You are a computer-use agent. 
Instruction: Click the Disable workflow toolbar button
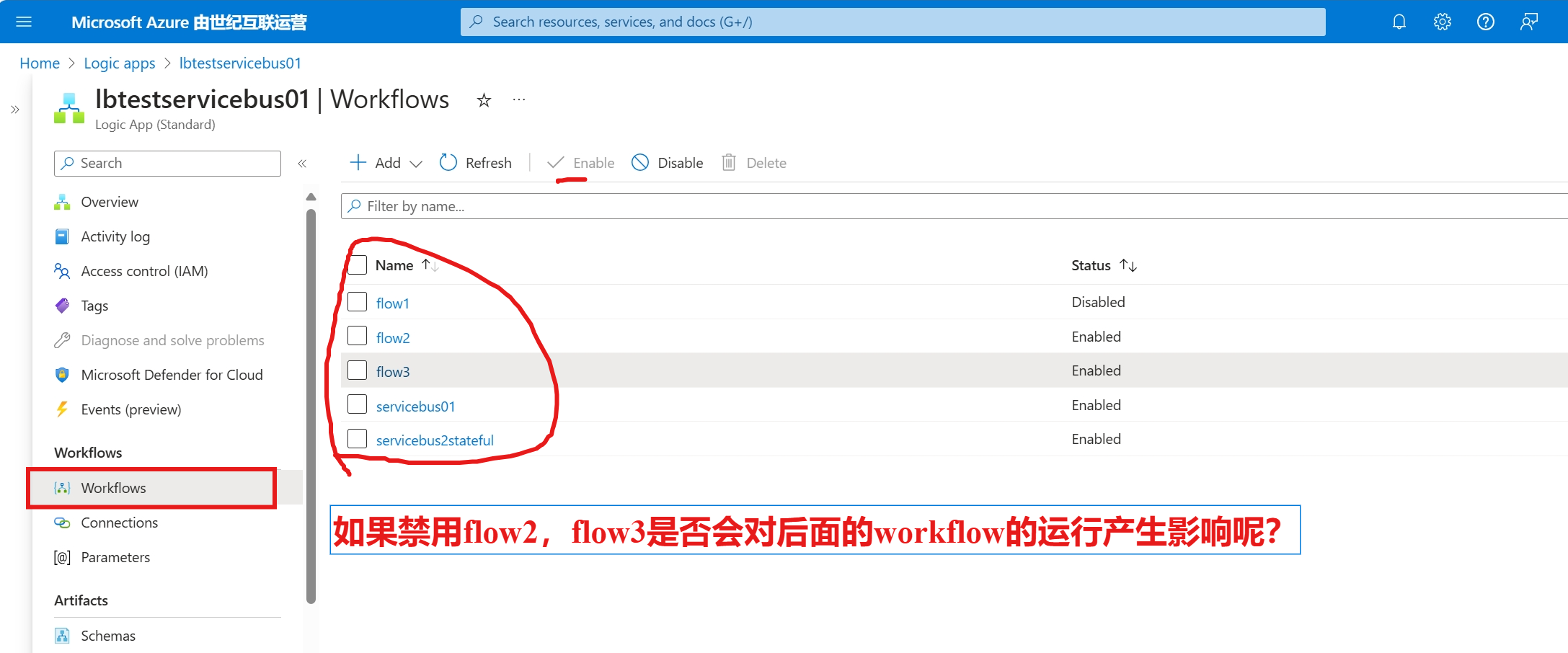(668, 163)
